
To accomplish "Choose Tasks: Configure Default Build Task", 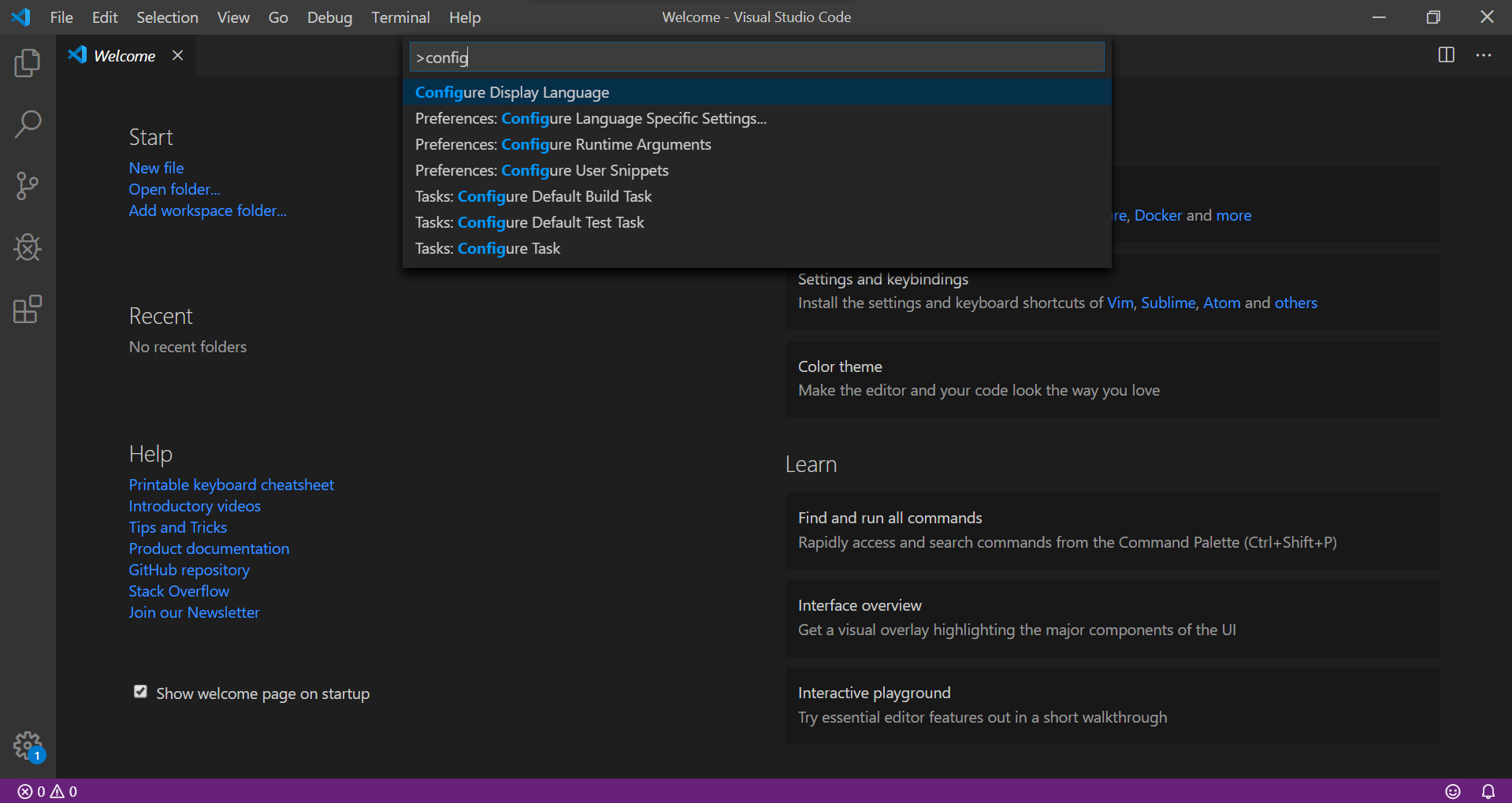I will (x=533, y=196).
